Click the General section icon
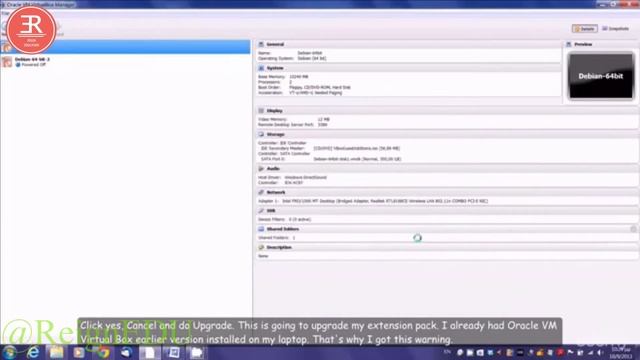 coord(261,44)
